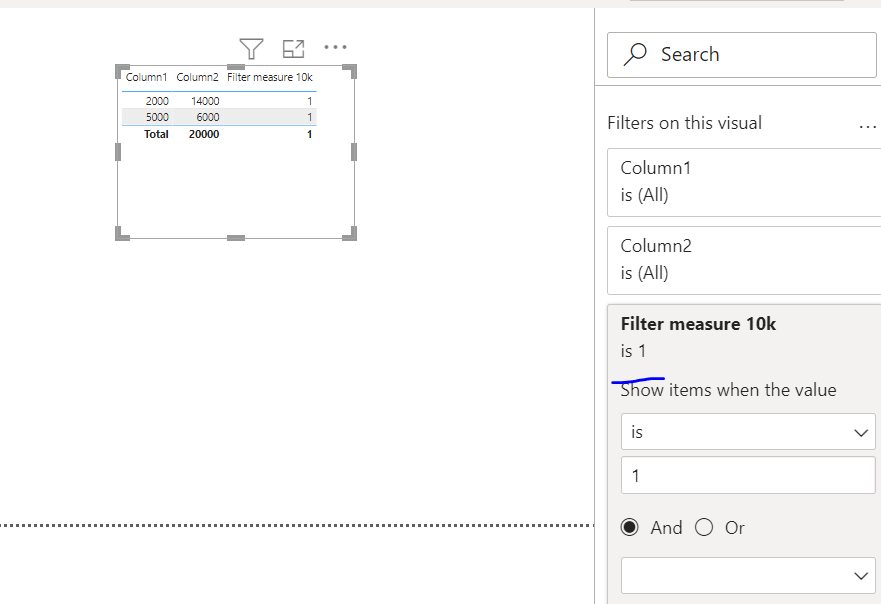Click the Total row label
The width and height of the screenshot is (881, 604).
(156, 134)
